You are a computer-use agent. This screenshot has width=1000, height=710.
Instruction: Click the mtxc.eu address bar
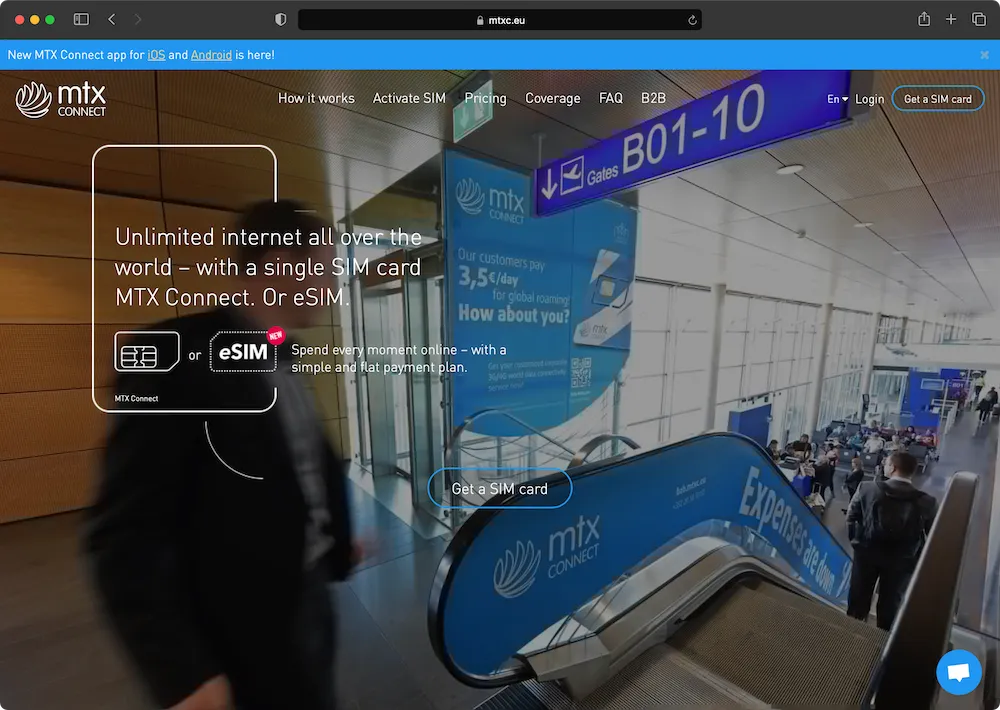click(x=500, y=20)
